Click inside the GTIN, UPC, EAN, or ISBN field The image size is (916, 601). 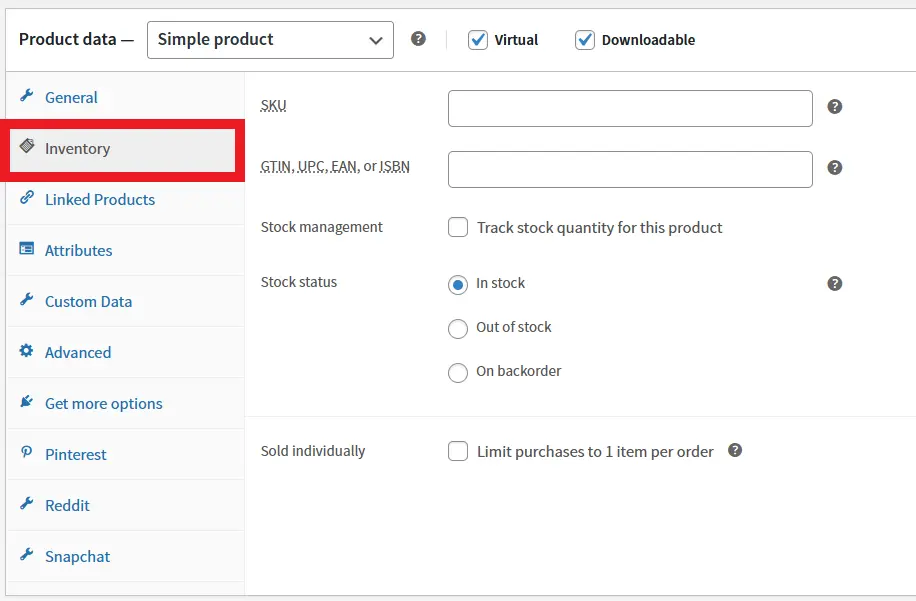[629, 169]
